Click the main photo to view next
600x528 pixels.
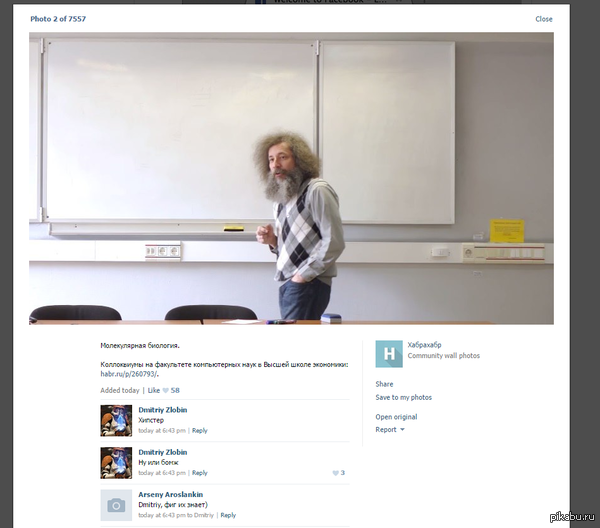[291, 178]
